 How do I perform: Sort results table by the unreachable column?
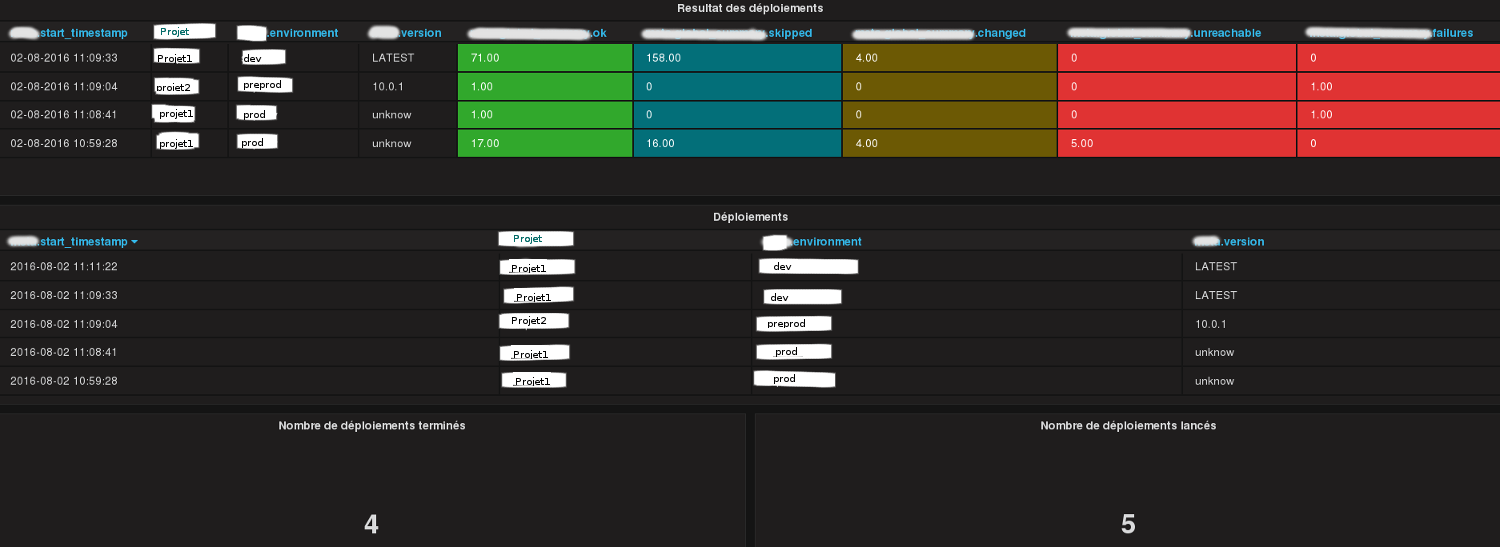point(1165,33)
